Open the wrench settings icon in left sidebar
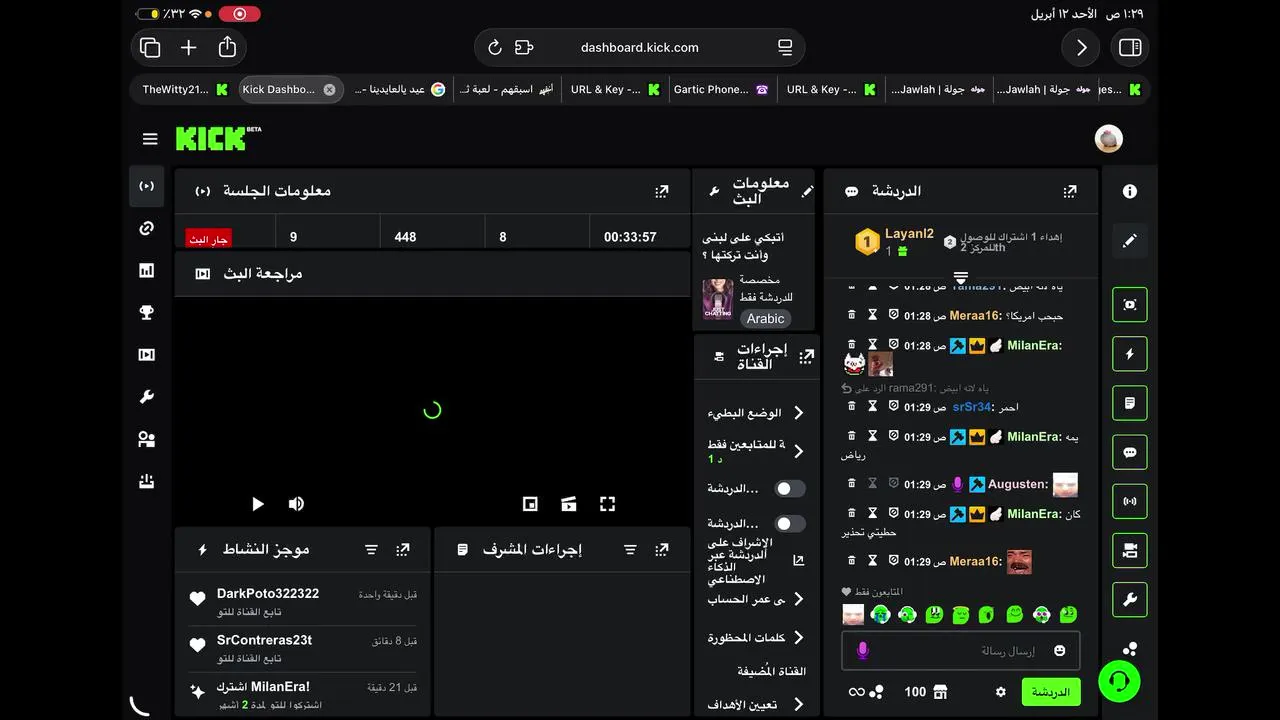 [x=147, y=397]
